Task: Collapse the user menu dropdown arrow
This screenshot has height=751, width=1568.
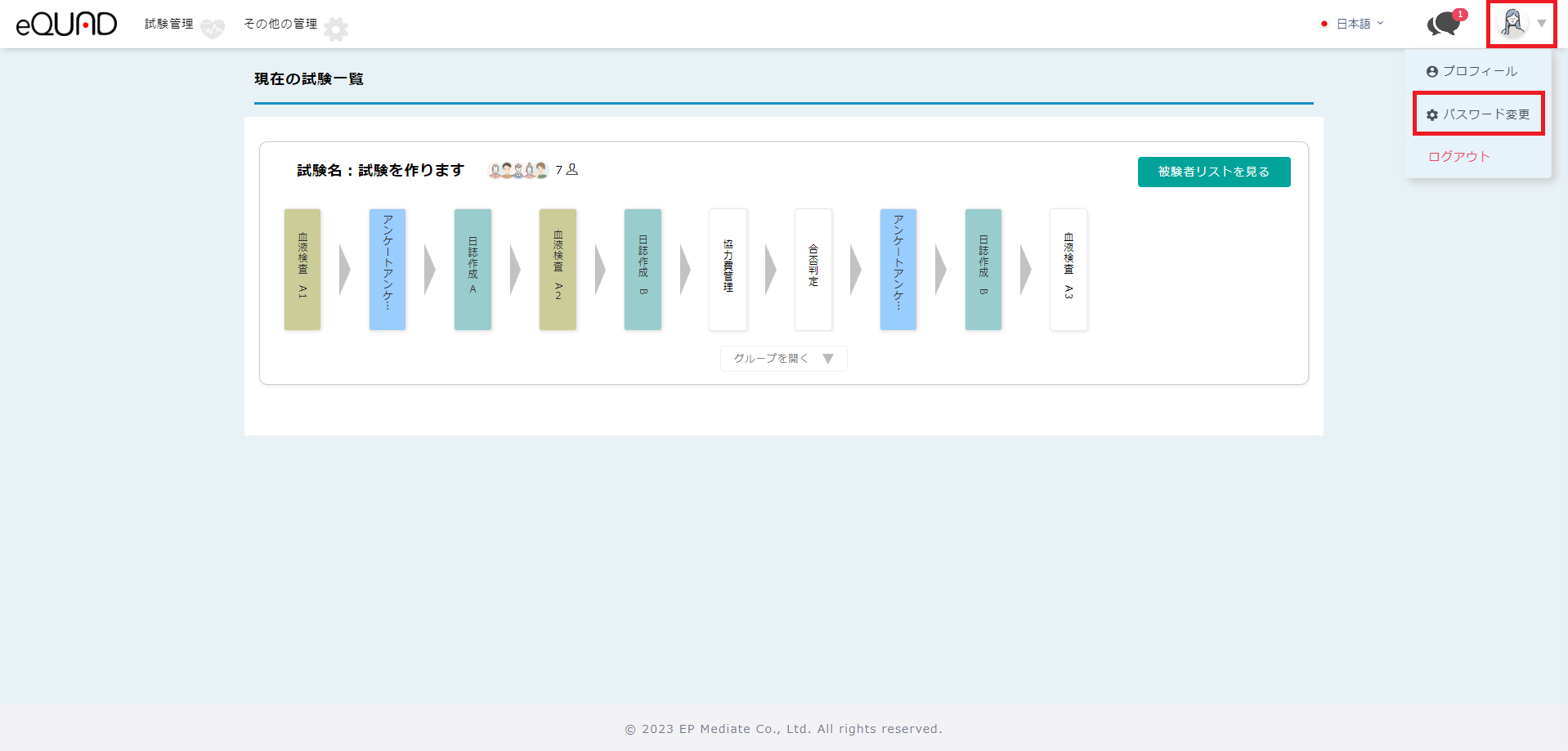Action: tap(1542, 24)
